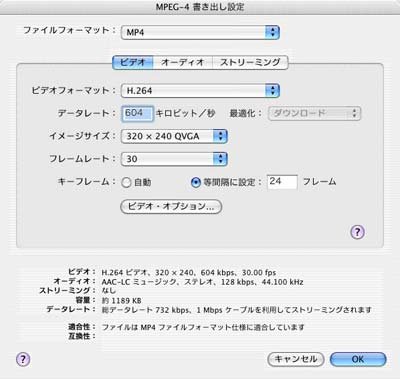Open ビデオ・オプション... button
This screenshot has height=379, width=400.
(171, 206)
